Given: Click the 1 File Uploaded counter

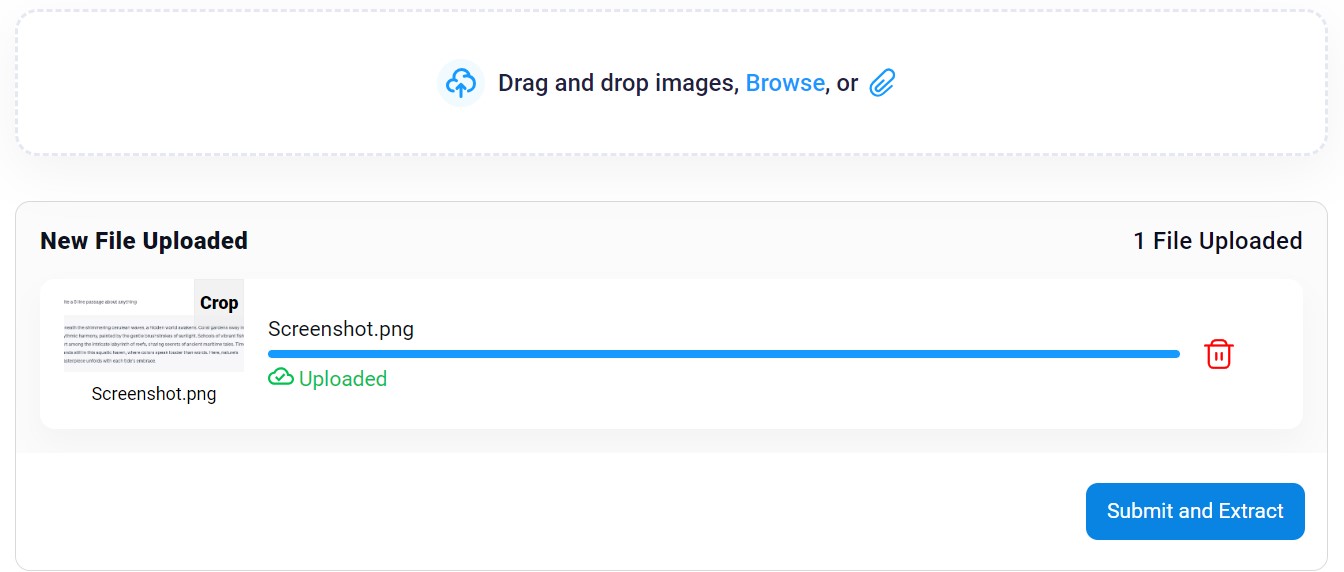Looking at the screenshot, I should tap(1218, 241).
